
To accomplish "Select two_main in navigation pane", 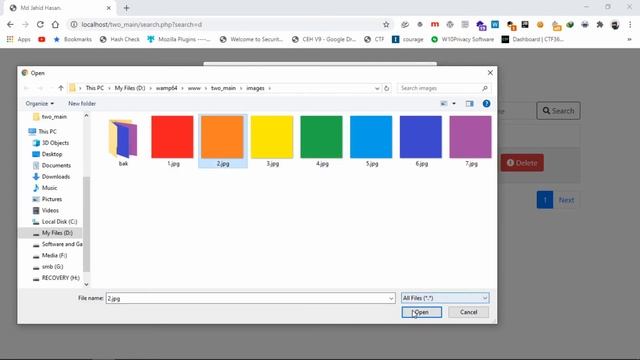I will click(54, 117).
